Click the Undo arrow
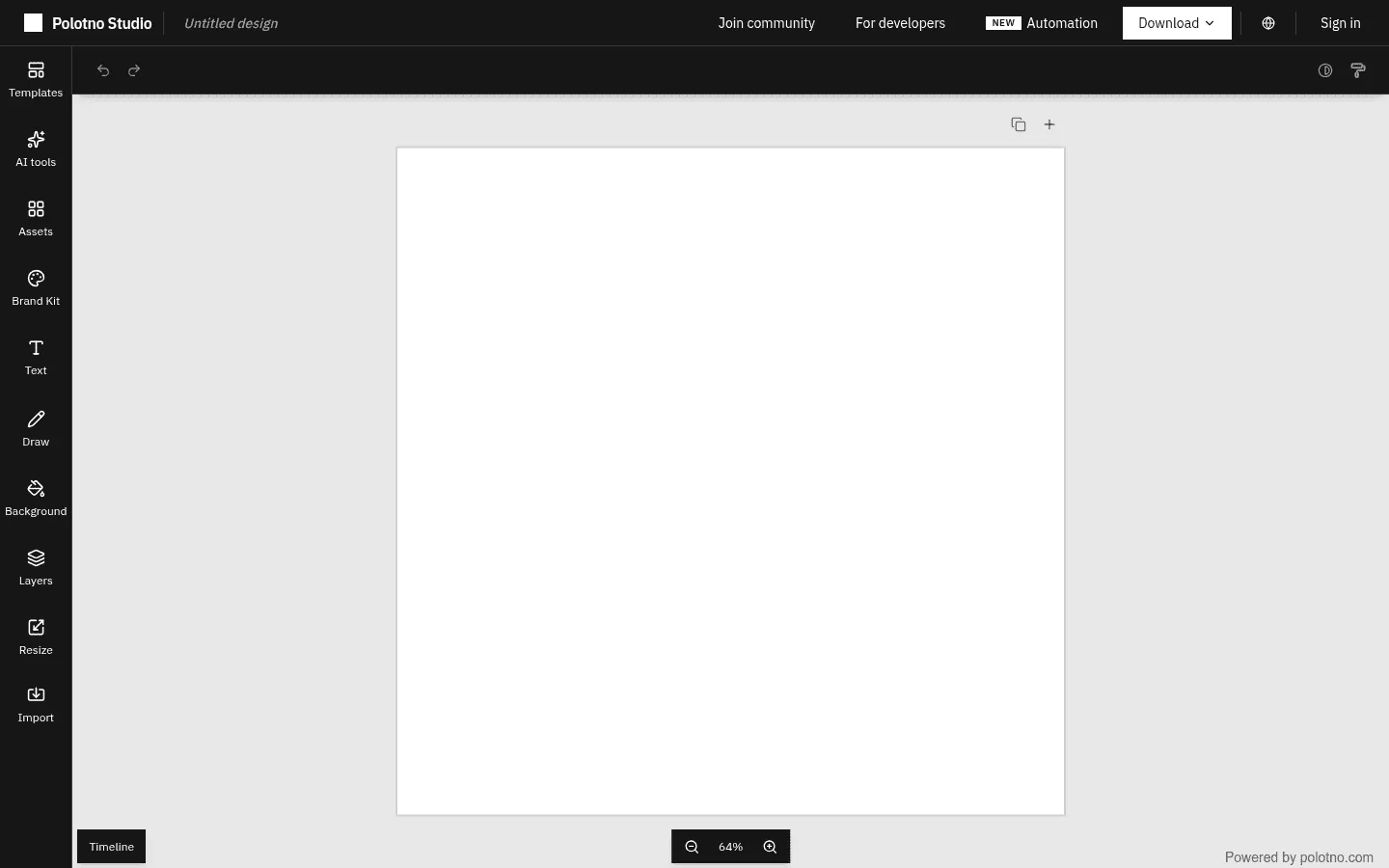Viewport: 1389px width, 868px height. tap(103, 70)
